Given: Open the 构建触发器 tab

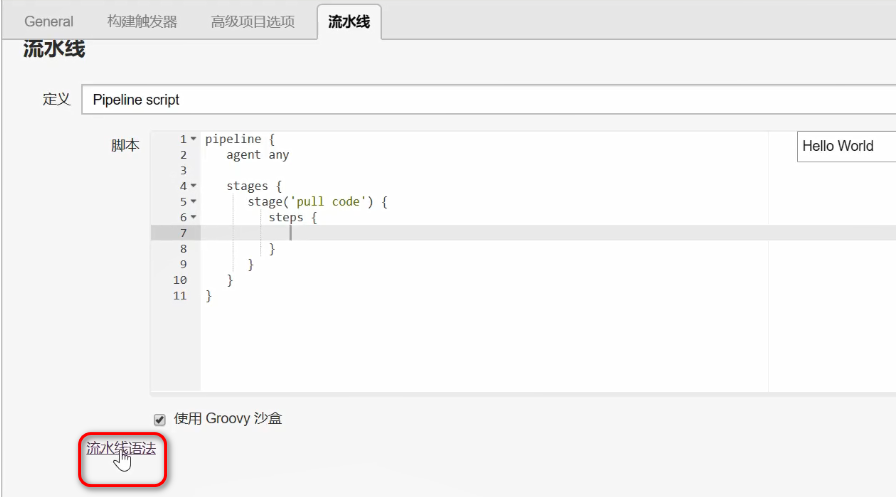Looking at the screenshot, I should 142,22.
